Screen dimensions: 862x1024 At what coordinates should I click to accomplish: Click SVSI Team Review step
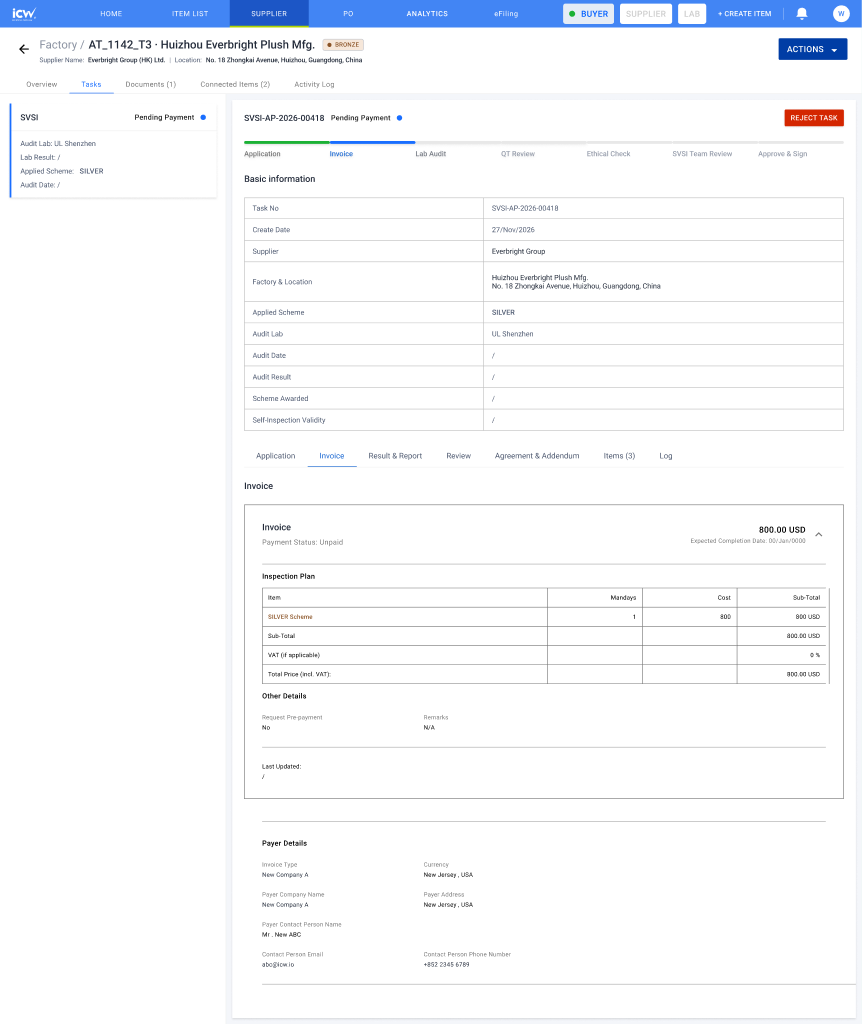[x=702, y=153]
